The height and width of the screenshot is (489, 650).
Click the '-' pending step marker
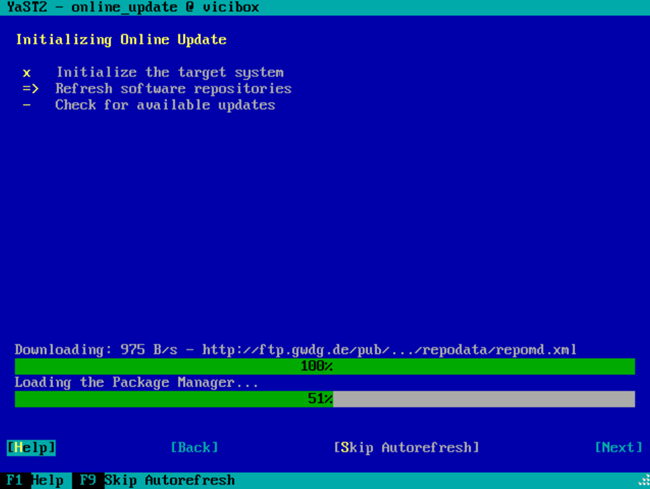(27, 105)
